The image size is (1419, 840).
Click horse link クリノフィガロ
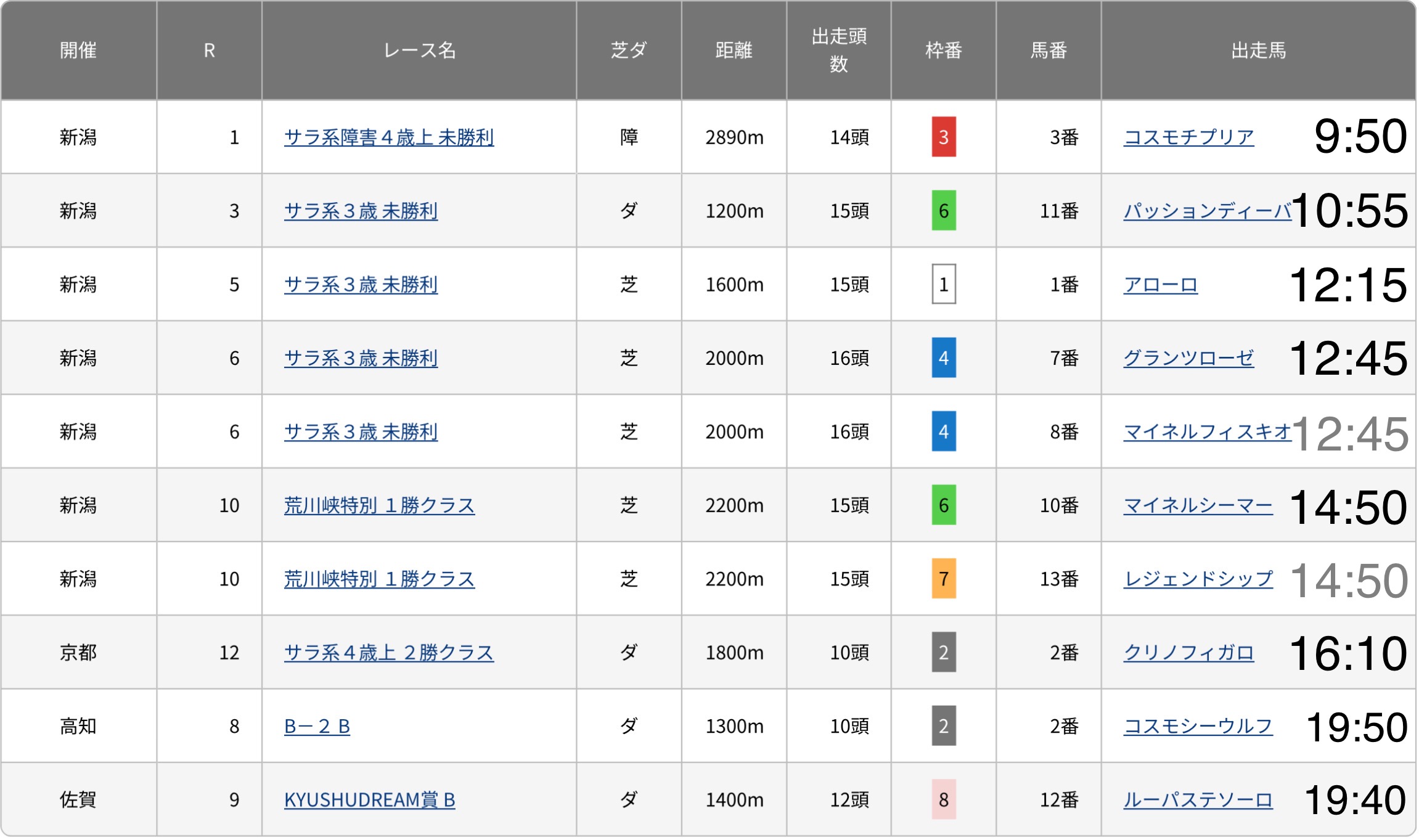[1188, 652]
